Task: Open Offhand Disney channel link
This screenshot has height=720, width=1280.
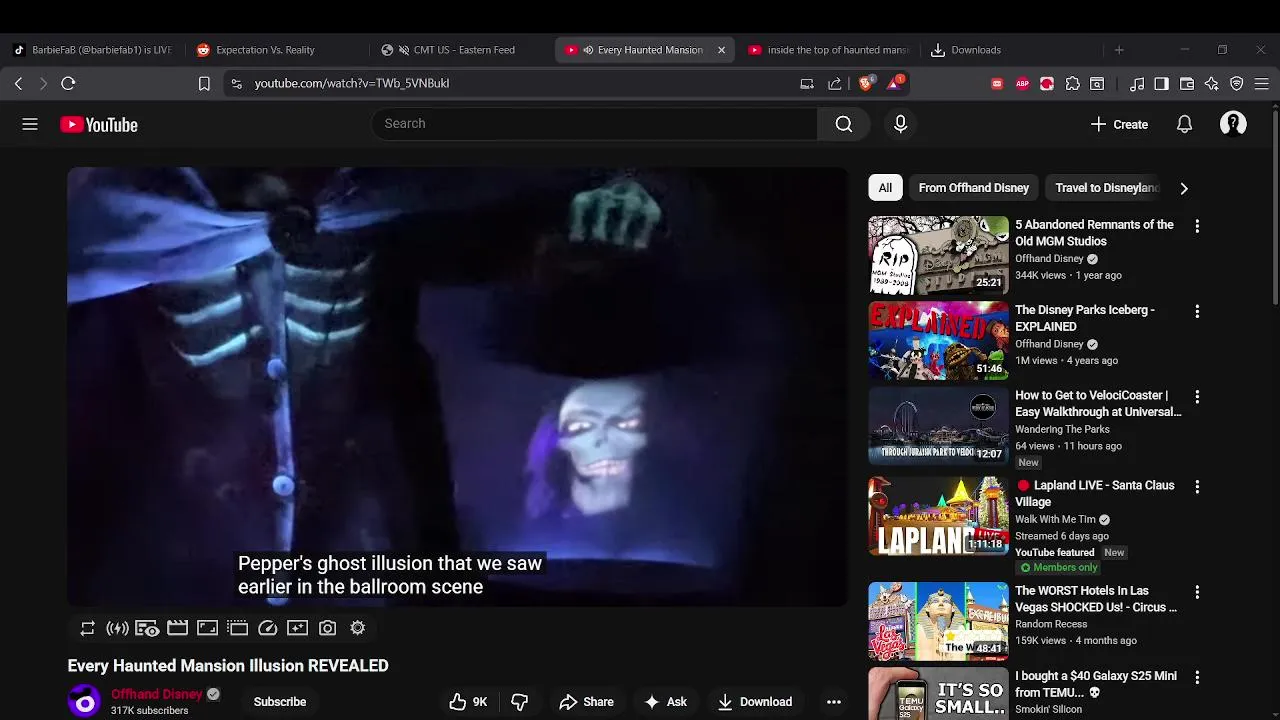Action: (157, 694)
